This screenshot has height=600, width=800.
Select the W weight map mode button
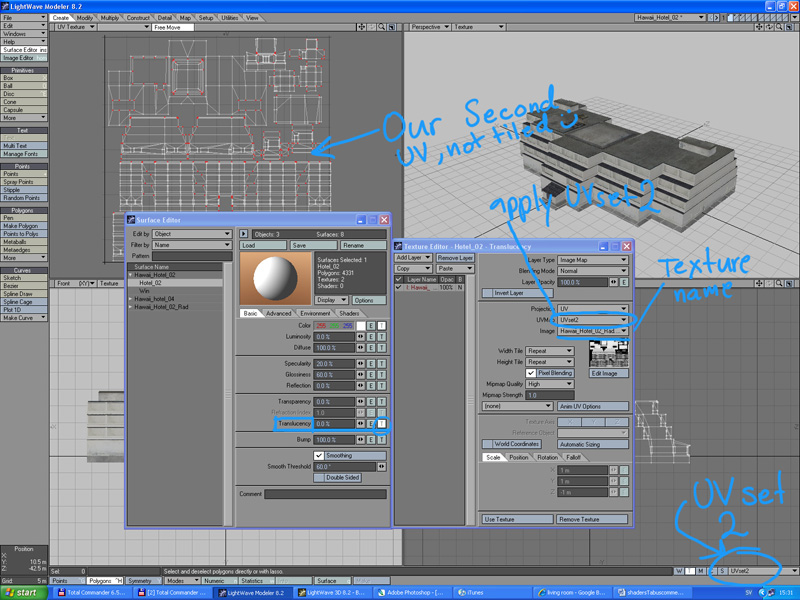tap(679, 571)
